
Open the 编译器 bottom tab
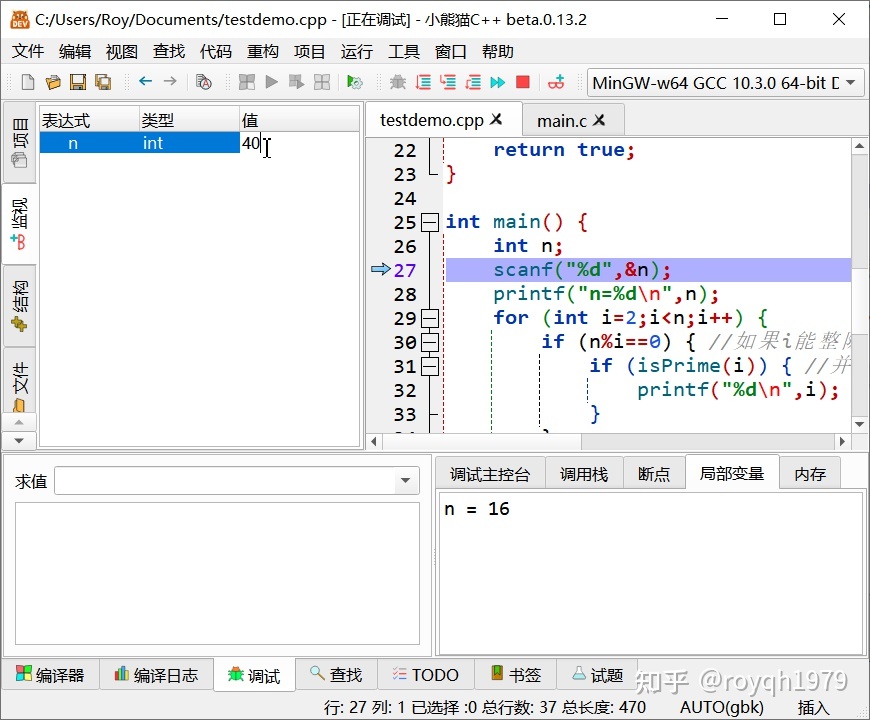click(50, 675)
